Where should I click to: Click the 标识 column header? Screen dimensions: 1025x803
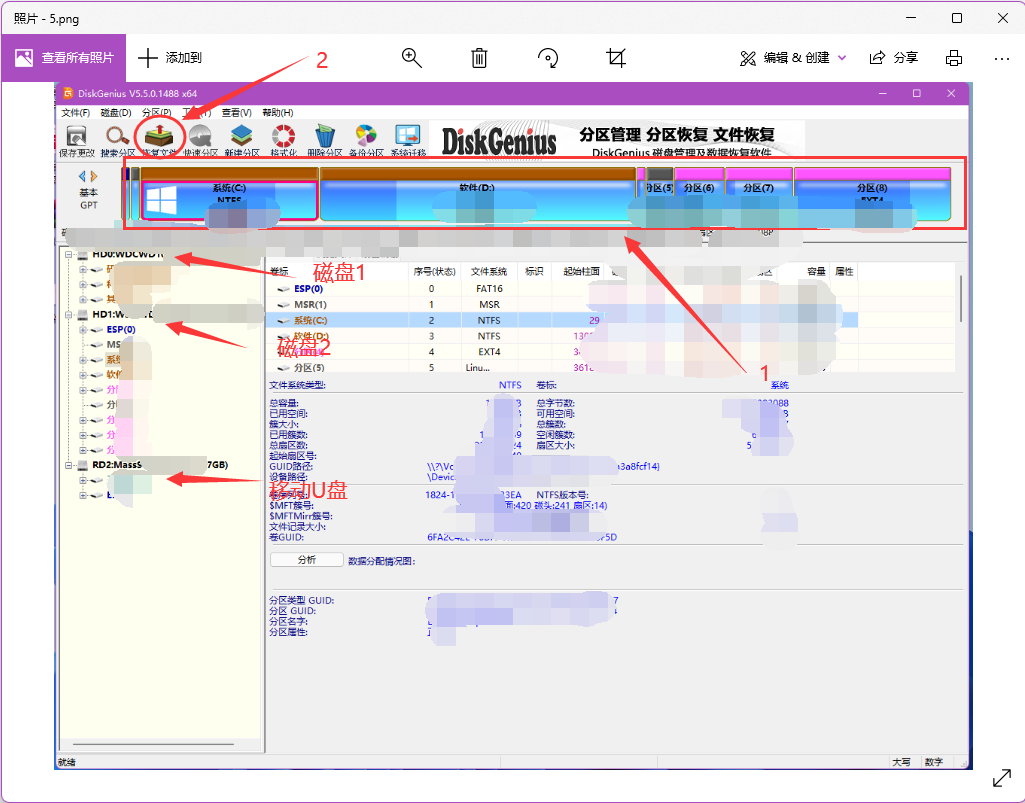(x=534, y=271)
